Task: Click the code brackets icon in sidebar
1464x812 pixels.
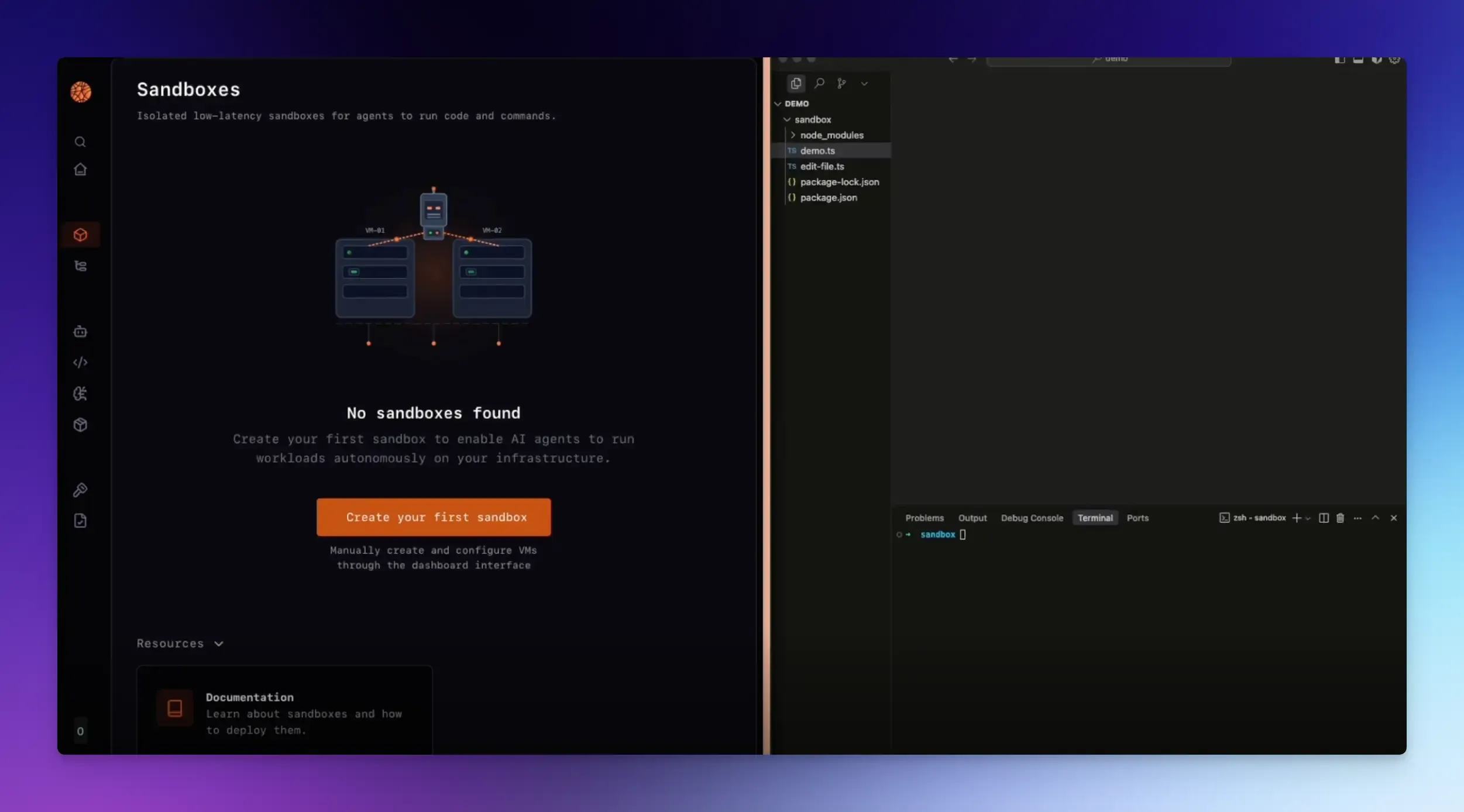Action: click(80, 363)
